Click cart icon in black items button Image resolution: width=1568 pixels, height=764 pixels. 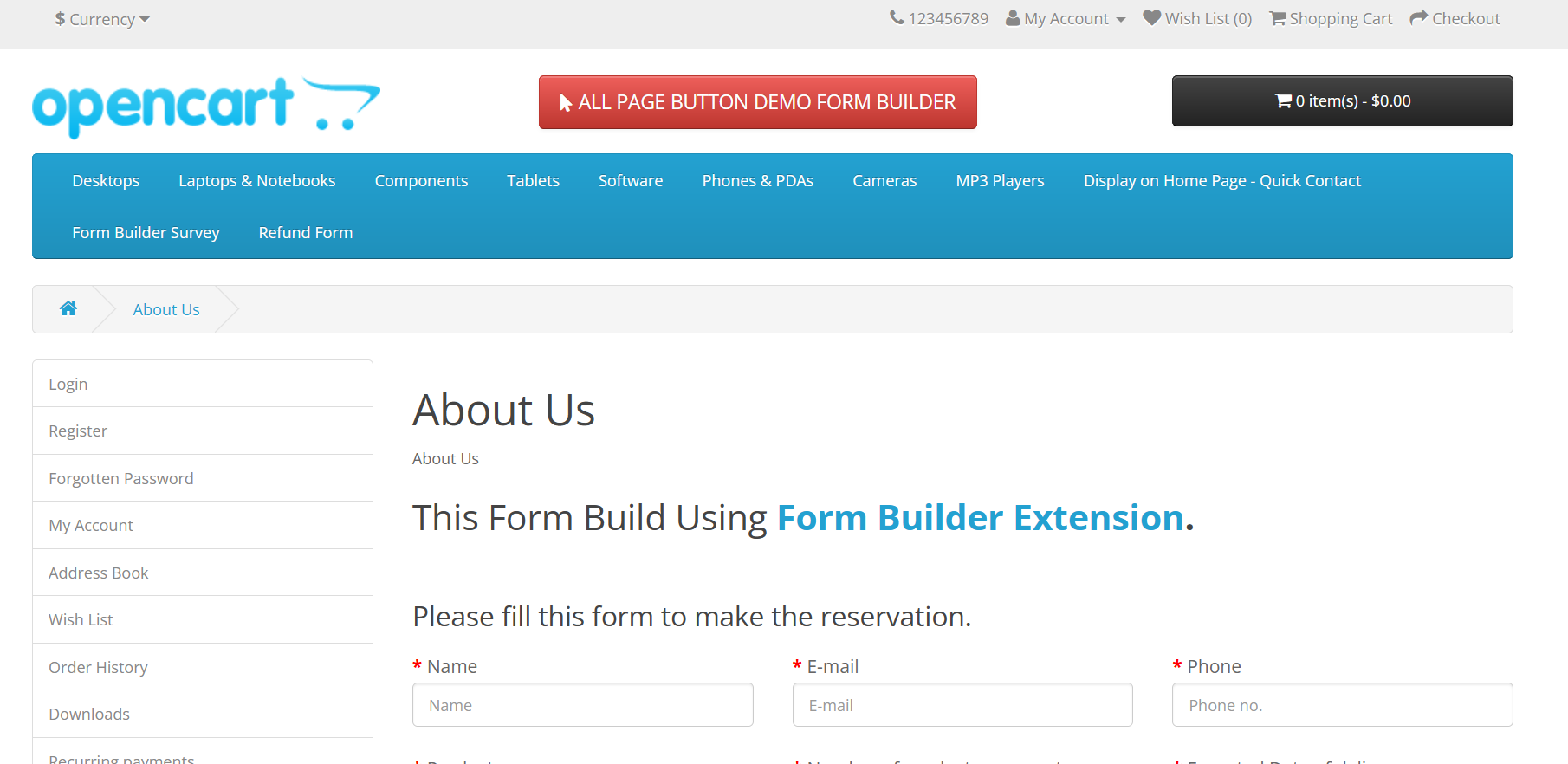(x=1283, y=101)
